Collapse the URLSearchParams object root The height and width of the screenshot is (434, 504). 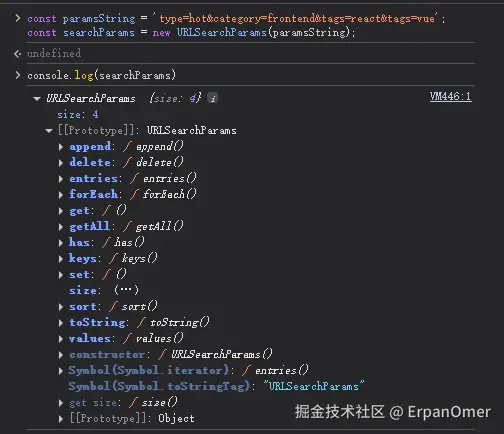click(37, 99)
